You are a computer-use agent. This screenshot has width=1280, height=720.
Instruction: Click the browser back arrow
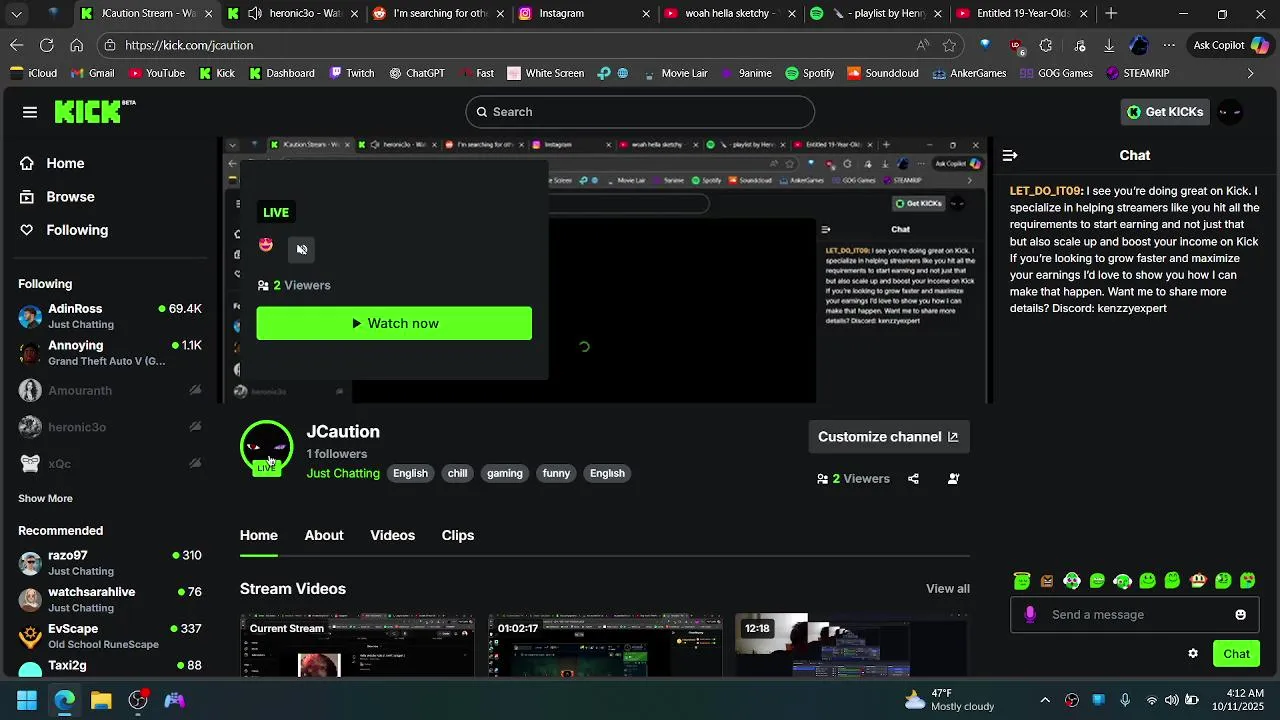pyautogui.click(x=16, y=45)
